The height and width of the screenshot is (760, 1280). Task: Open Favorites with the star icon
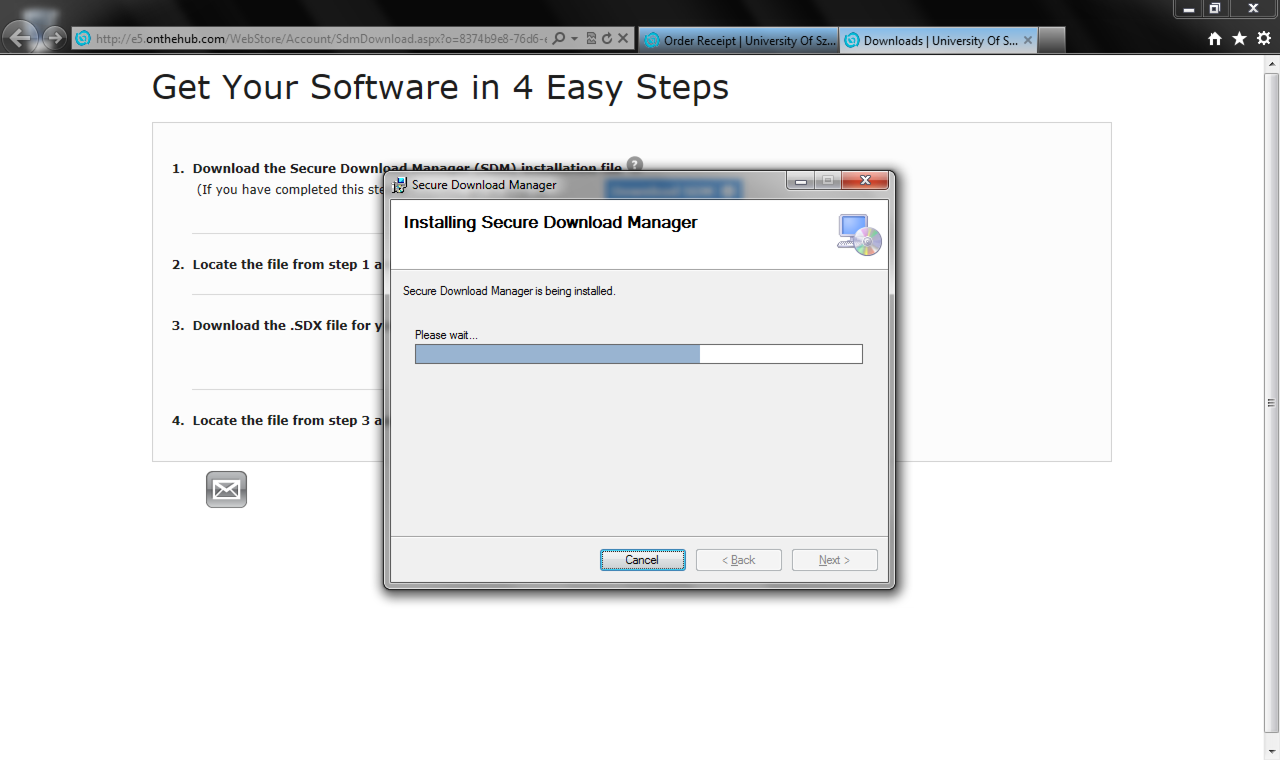(1239, 38)
